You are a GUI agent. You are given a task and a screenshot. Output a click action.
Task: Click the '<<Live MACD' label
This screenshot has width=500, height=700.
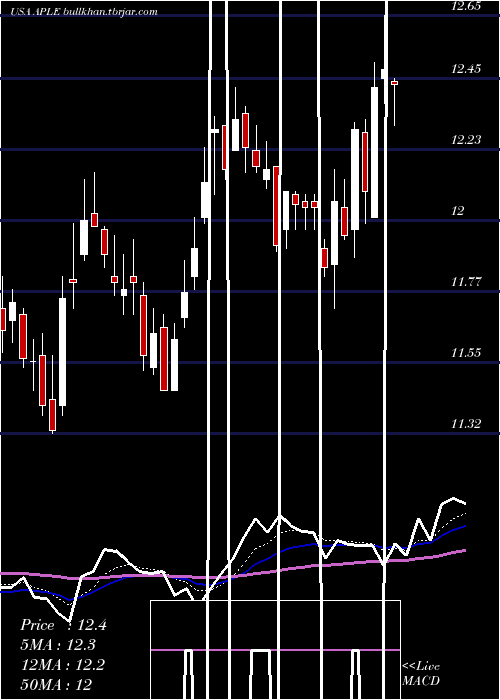coord(421,673)
